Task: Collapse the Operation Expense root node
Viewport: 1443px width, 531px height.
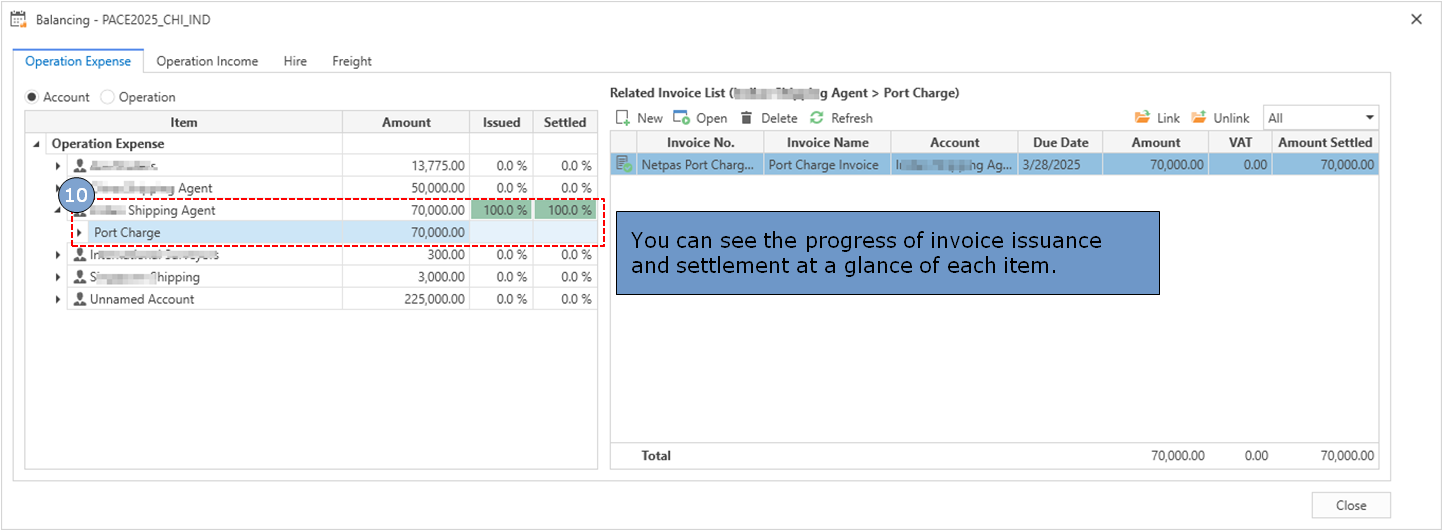Action: [x=37, y=144]
